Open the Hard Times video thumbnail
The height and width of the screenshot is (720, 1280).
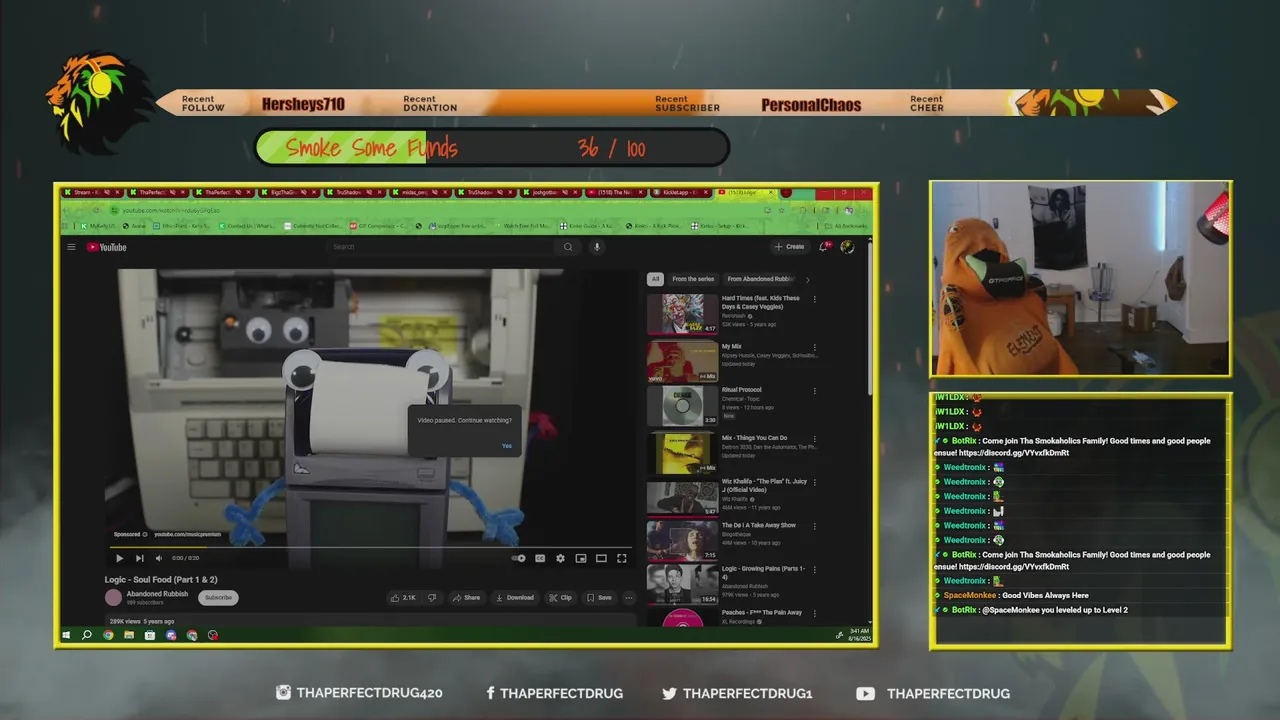[x=682, y=313]
